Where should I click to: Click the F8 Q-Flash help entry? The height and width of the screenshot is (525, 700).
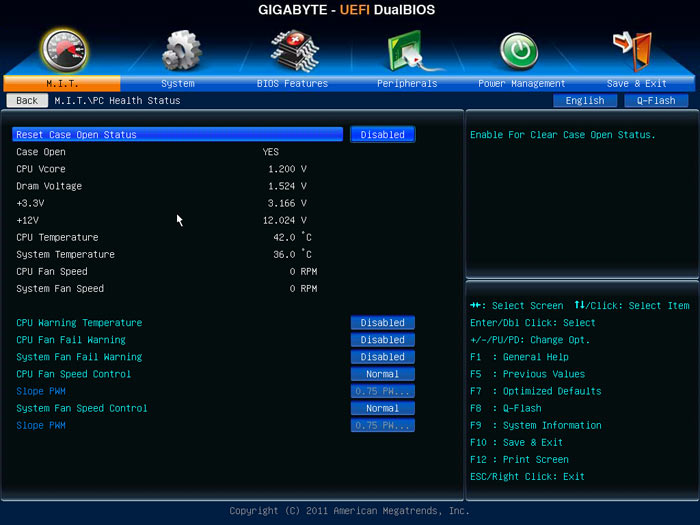(506, 408)
